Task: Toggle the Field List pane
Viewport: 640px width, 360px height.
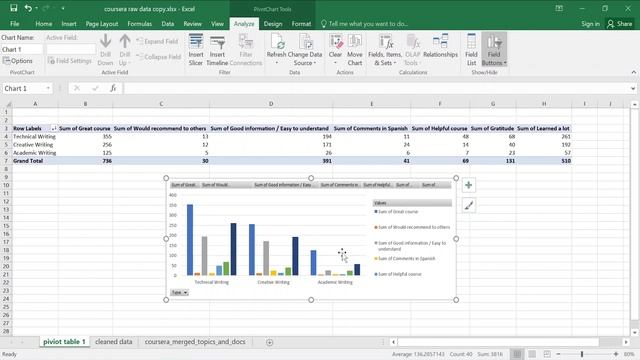Action: pyautogui.click(x=471, y=49)
